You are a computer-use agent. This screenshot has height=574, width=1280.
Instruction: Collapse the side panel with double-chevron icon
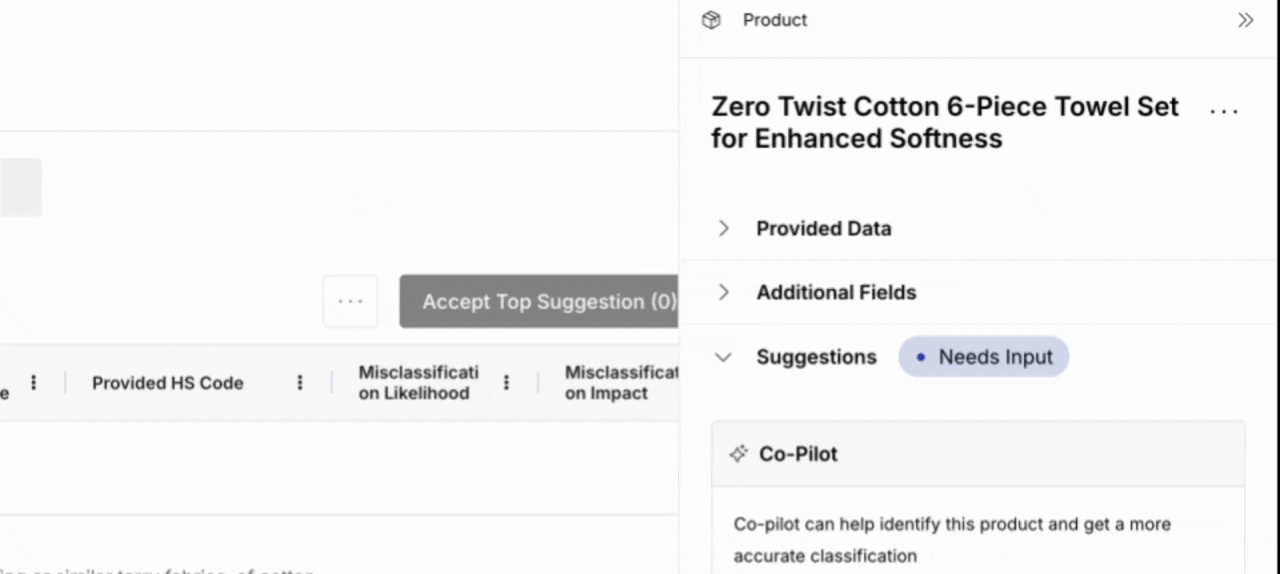1245,20
